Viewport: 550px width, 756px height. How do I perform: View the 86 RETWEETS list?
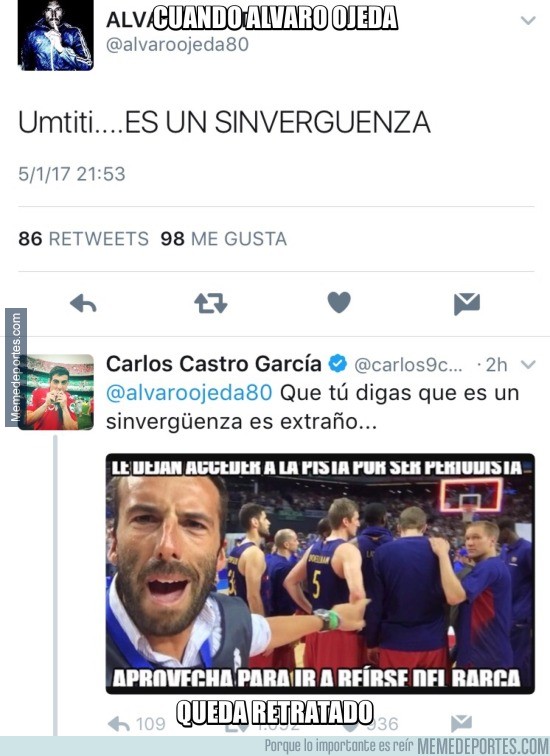[83, 239]
